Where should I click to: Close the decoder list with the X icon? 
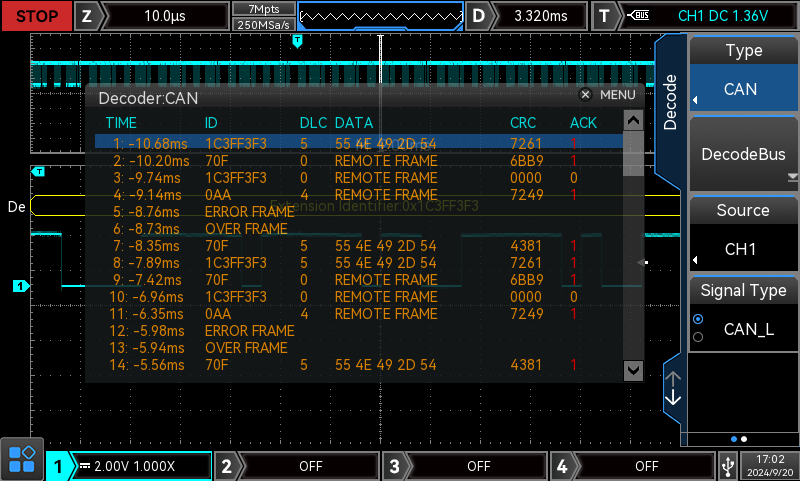coord(586,95)
